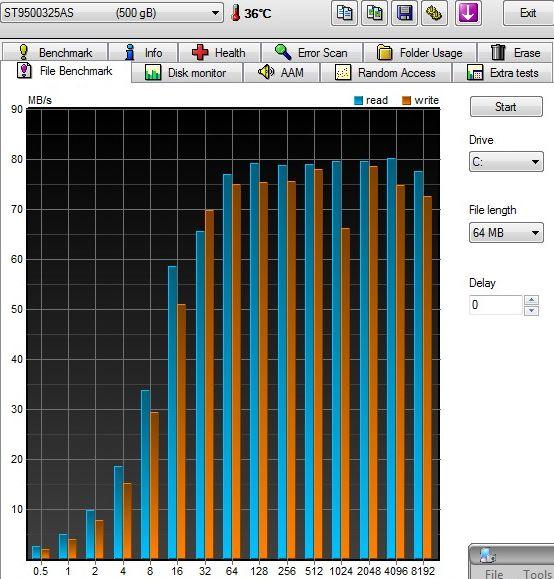
Task: Open the Health tab
Action: coord(220,52)
